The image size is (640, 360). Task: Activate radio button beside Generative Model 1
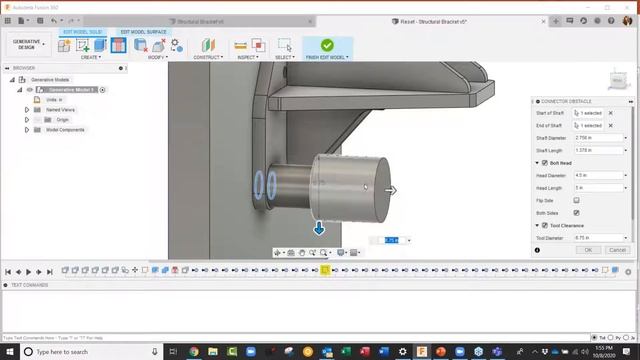(x=102, y=90)
